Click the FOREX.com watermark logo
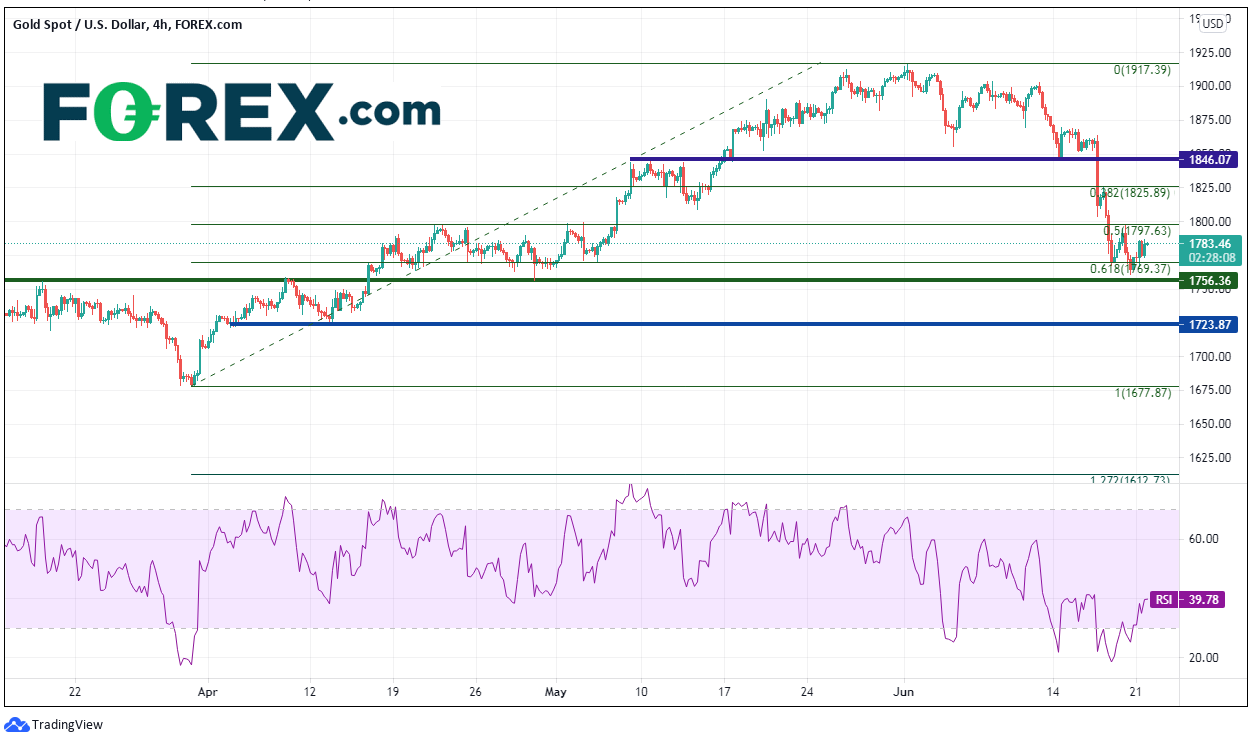Viewport: 1254px width, 743px height. [x=241, y=111]
